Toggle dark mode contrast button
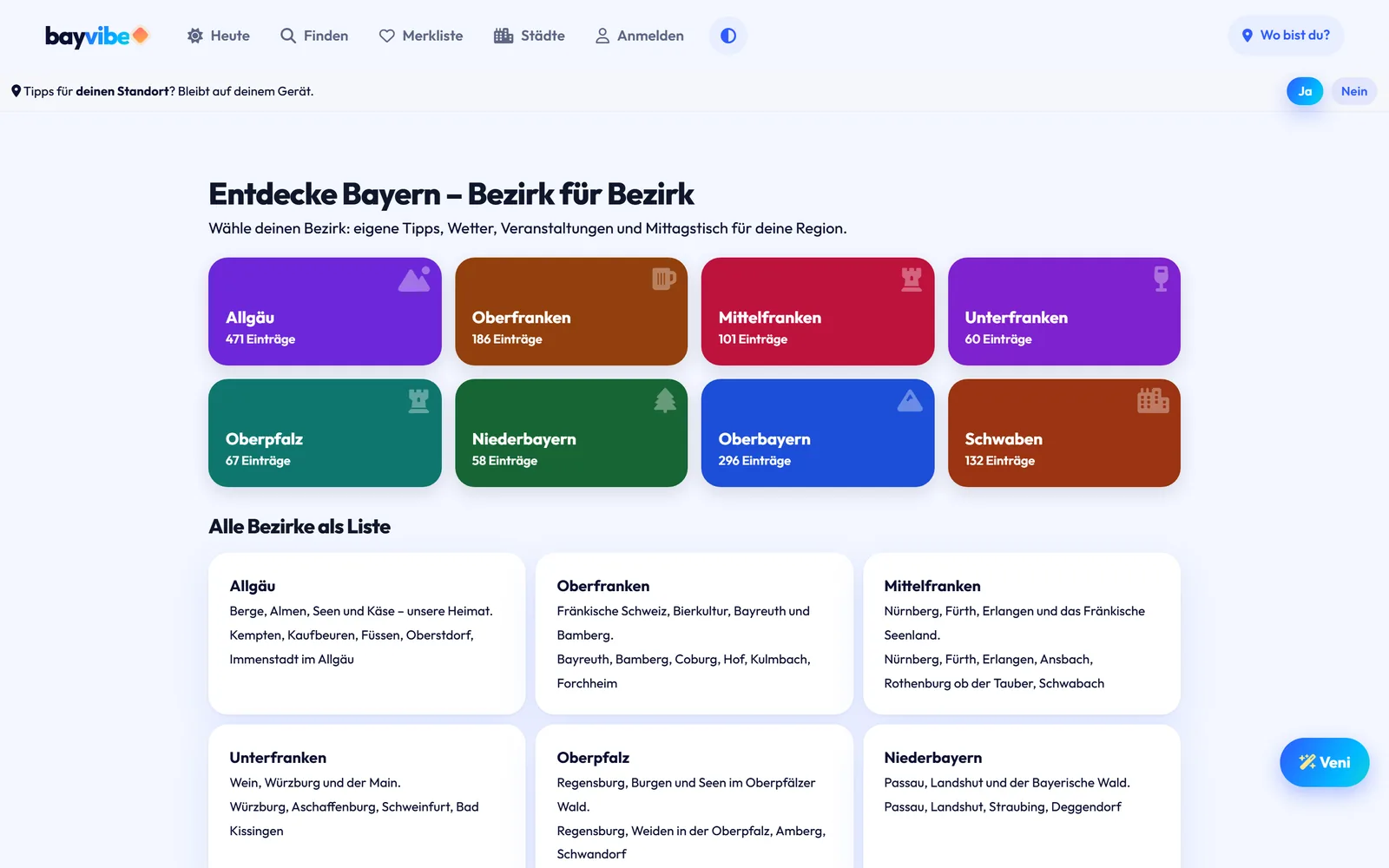The height and width of the screenshot is (868, 1389). (x=728, y=36)
